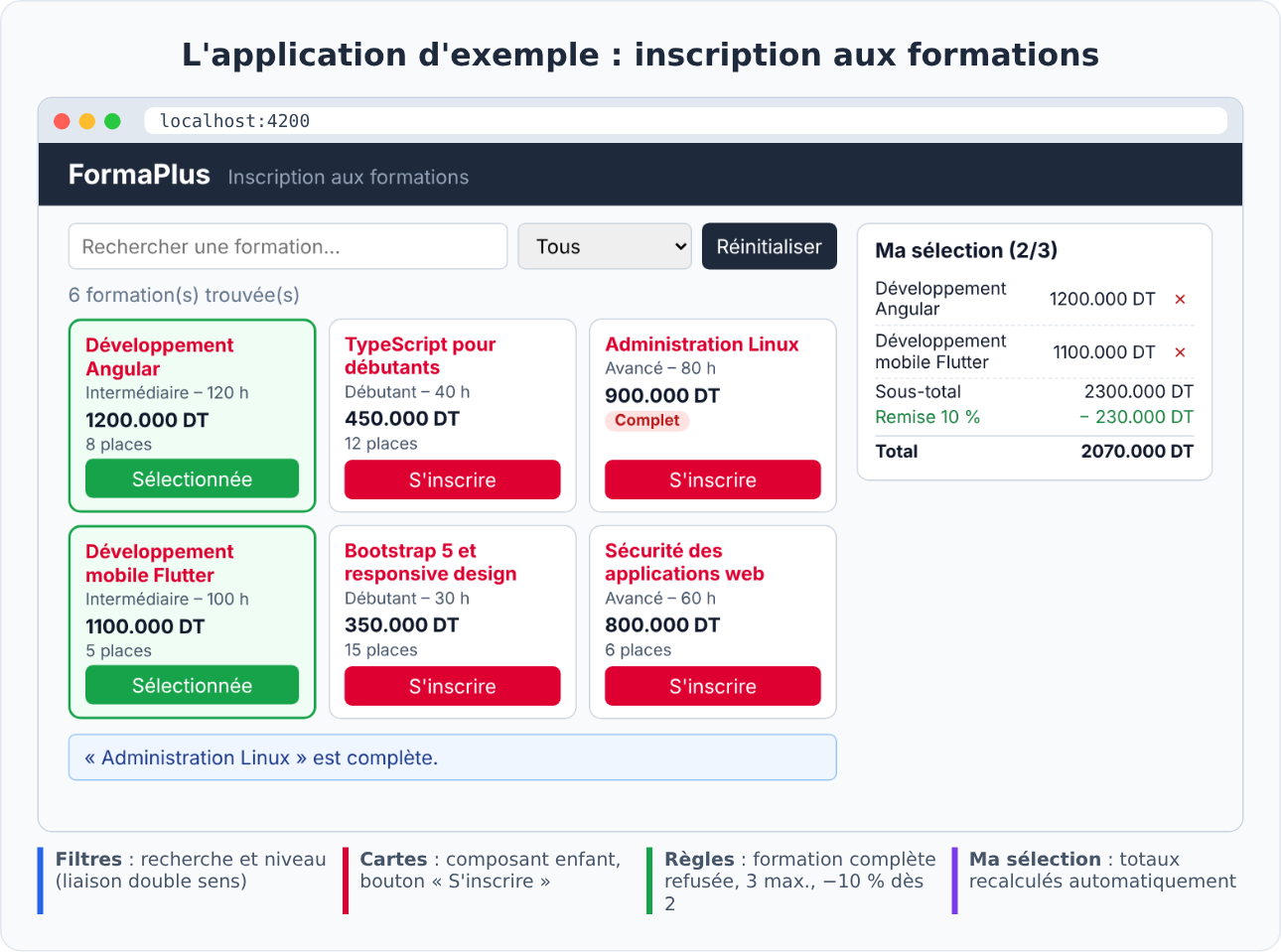Viewport: 1281px width, 952px height.
Task: Remove Développement Angular from Ma sélection
Action: tap(1180, 299)
